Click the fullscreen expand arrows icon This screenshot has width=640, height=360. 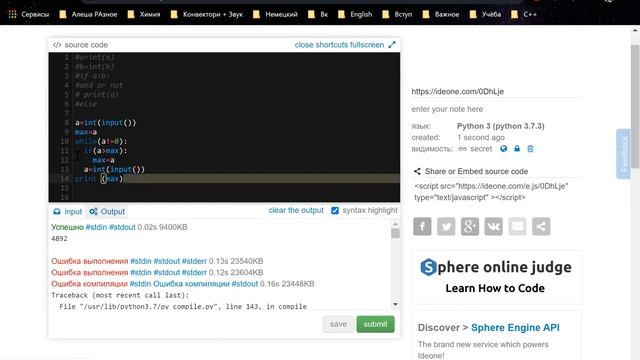coord(392,44)
